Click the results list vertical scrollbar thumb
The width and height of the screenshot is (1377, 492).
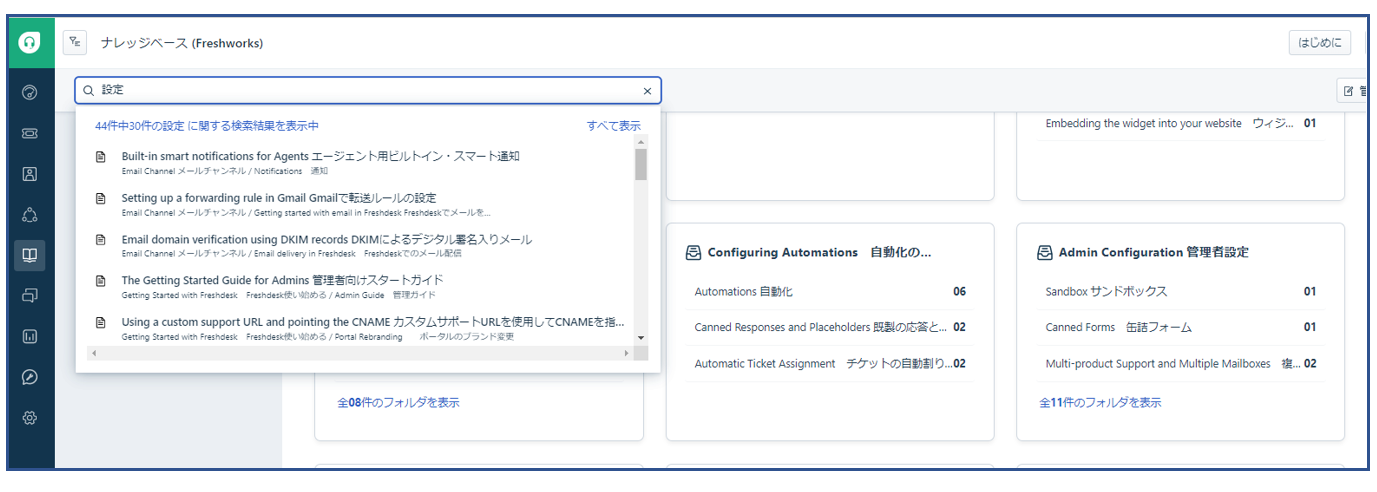[641, 165]
